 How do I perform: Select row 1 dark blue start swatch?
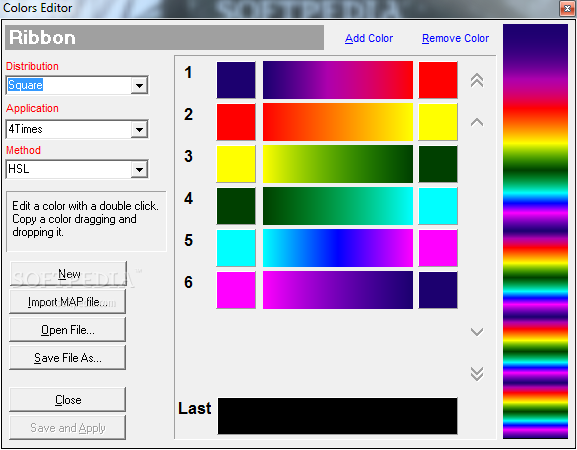(236, 80)
